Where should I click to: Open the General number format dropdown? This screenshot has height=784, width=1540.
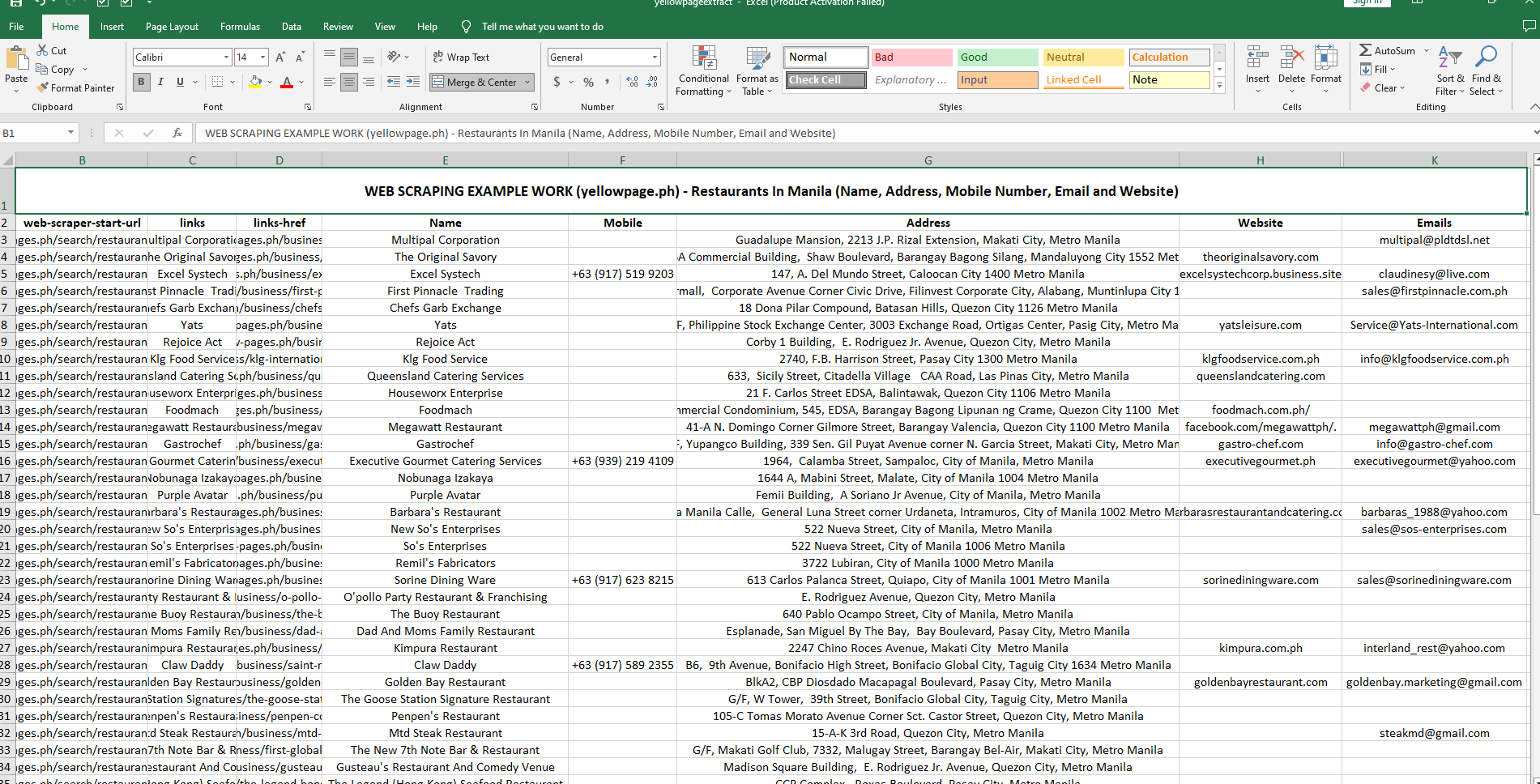tap(655, 57)
